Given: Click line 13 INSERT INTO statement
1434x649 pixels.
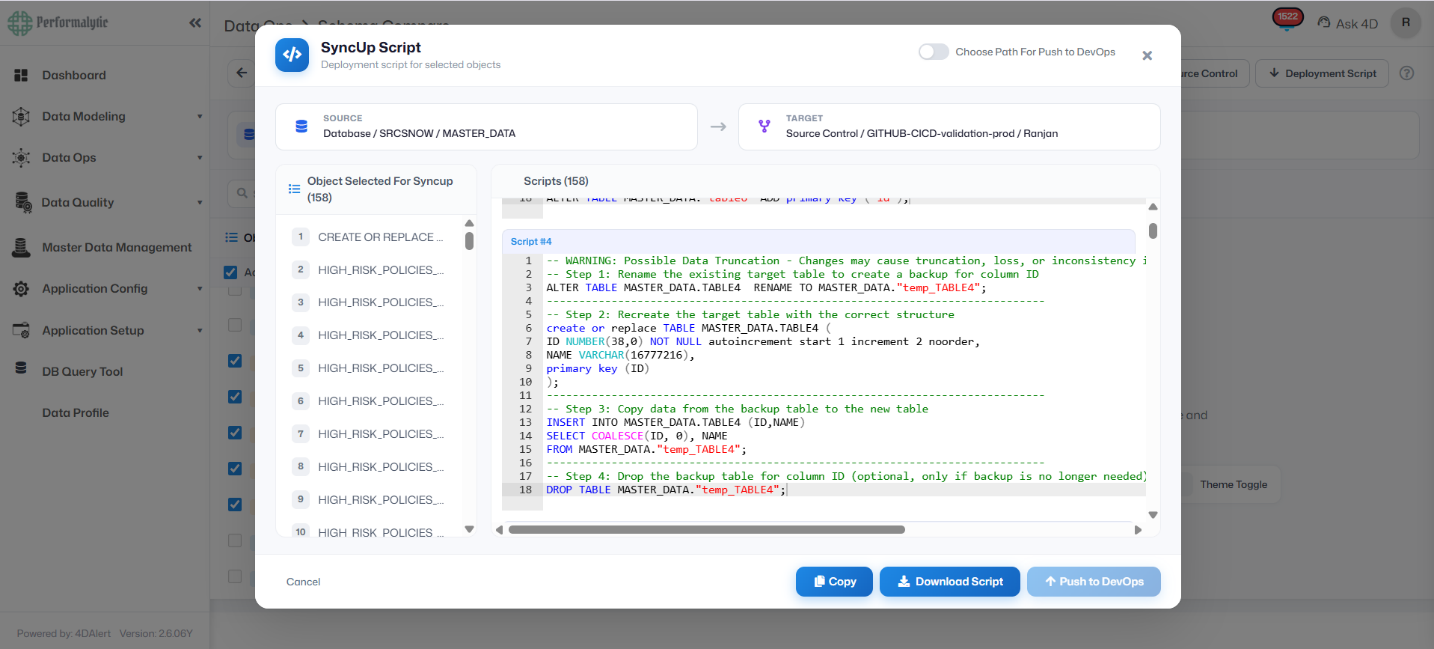Looking at the screenshot, I should click(x=675, y=422).
